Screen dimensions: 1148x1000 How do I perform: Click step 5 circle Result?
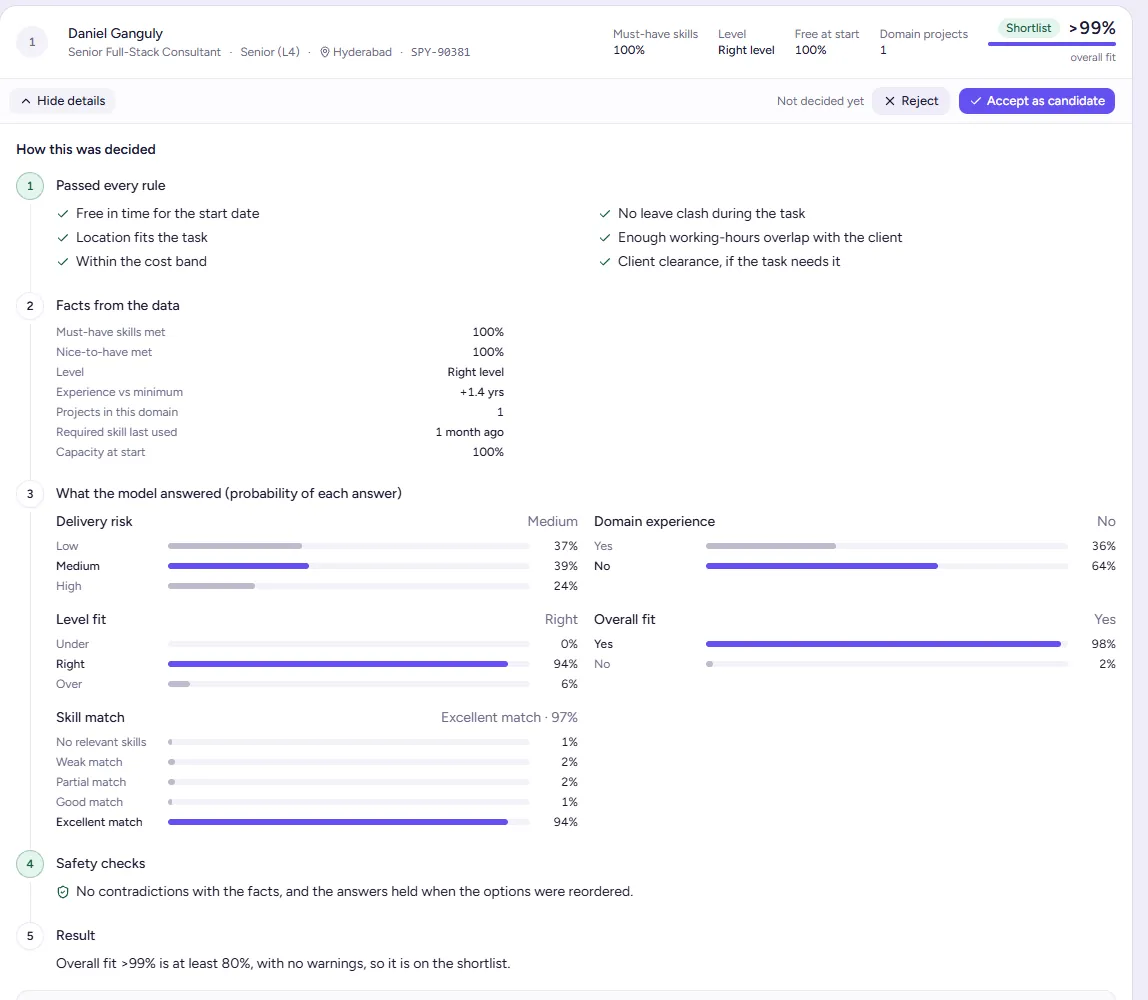point(30,936)
